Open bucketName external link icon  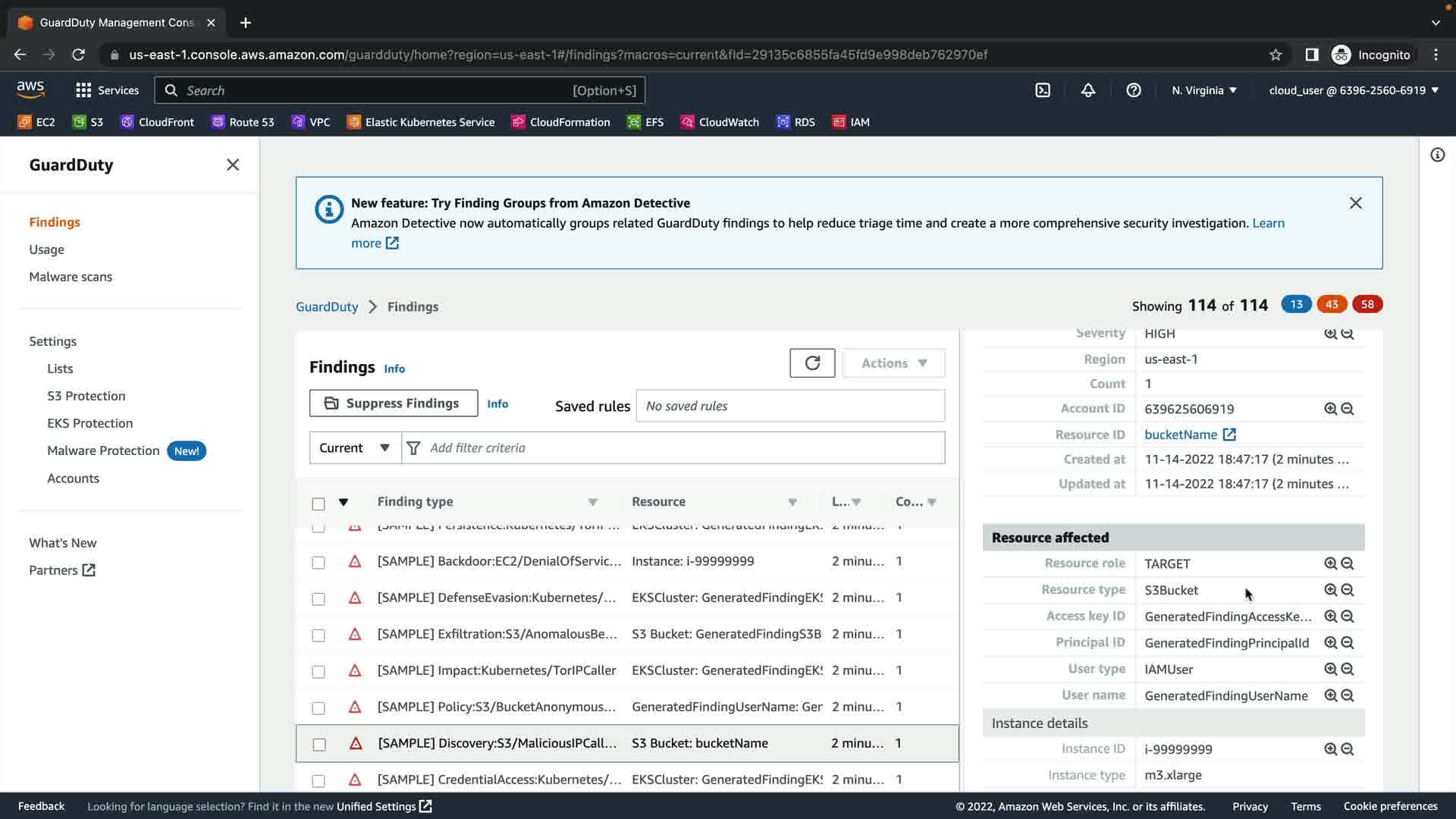click(x=1229, y=435)
